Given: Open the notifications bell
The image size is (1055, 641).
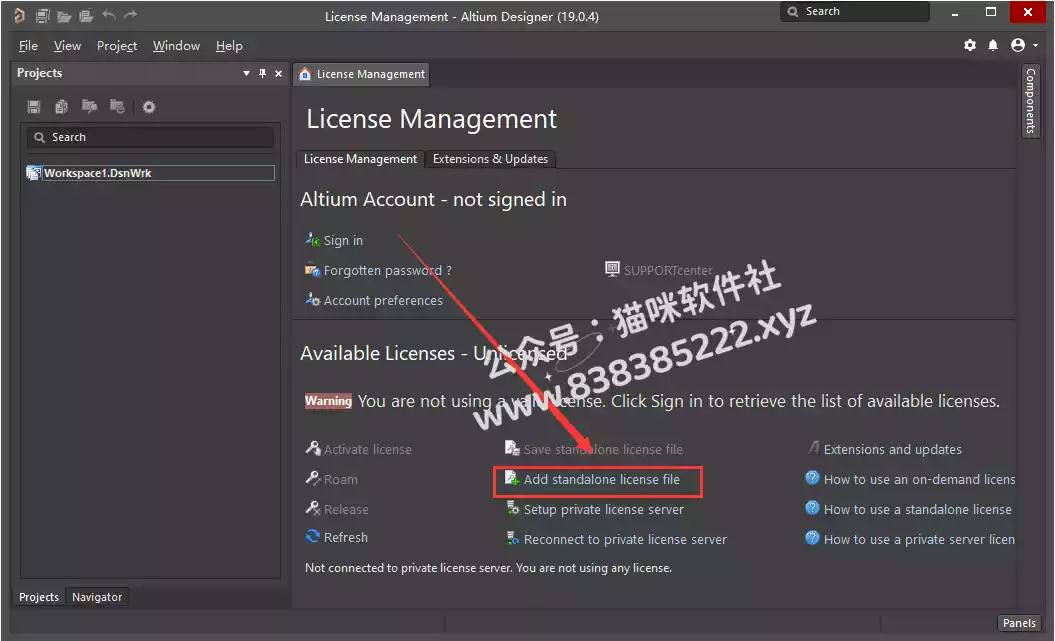Looking at the screenshot, I should point(993,45).
